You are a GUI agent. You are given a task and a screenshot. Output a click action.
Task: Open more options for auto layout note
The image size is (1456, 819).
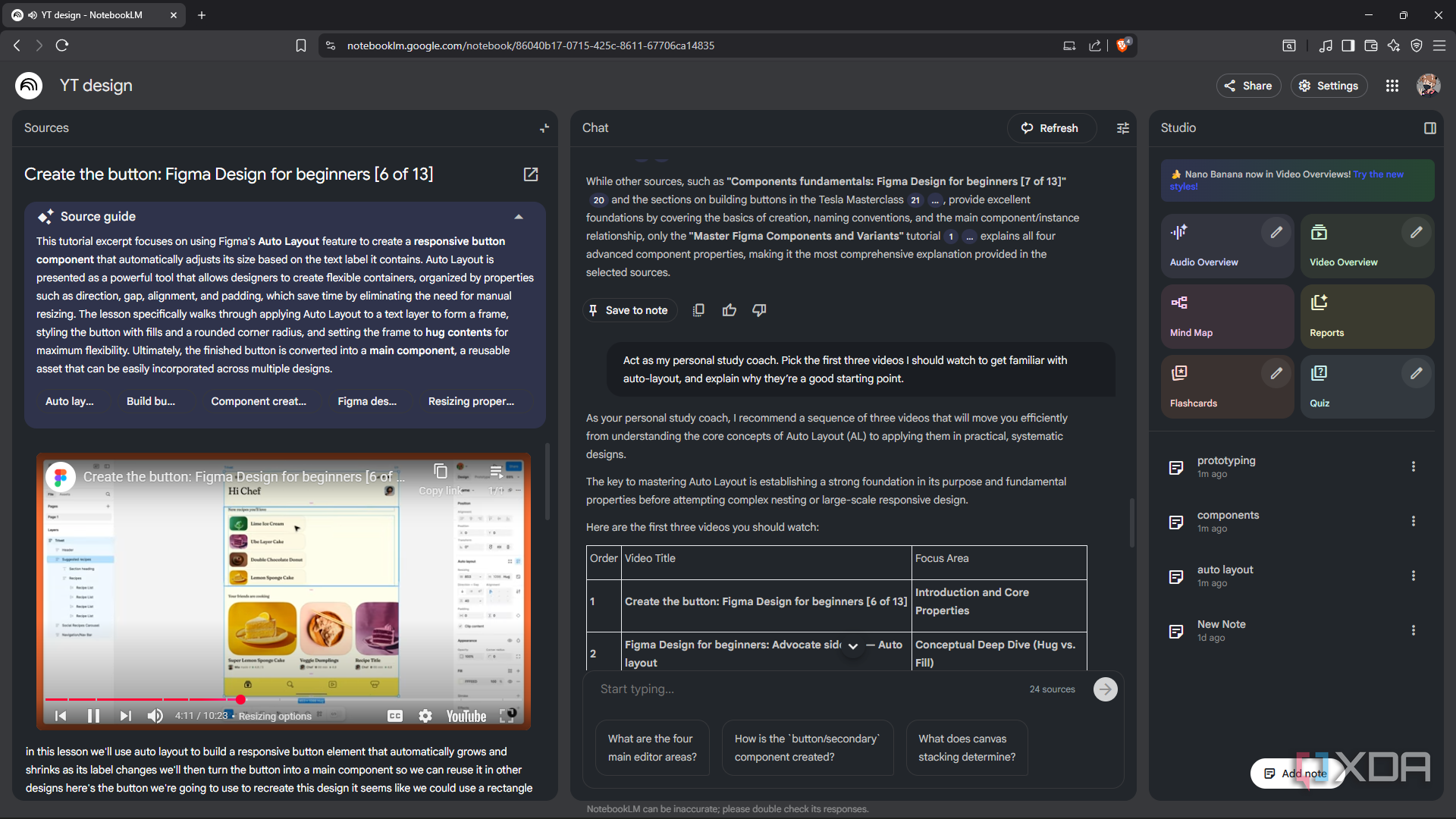click(x=1413, y=576)
